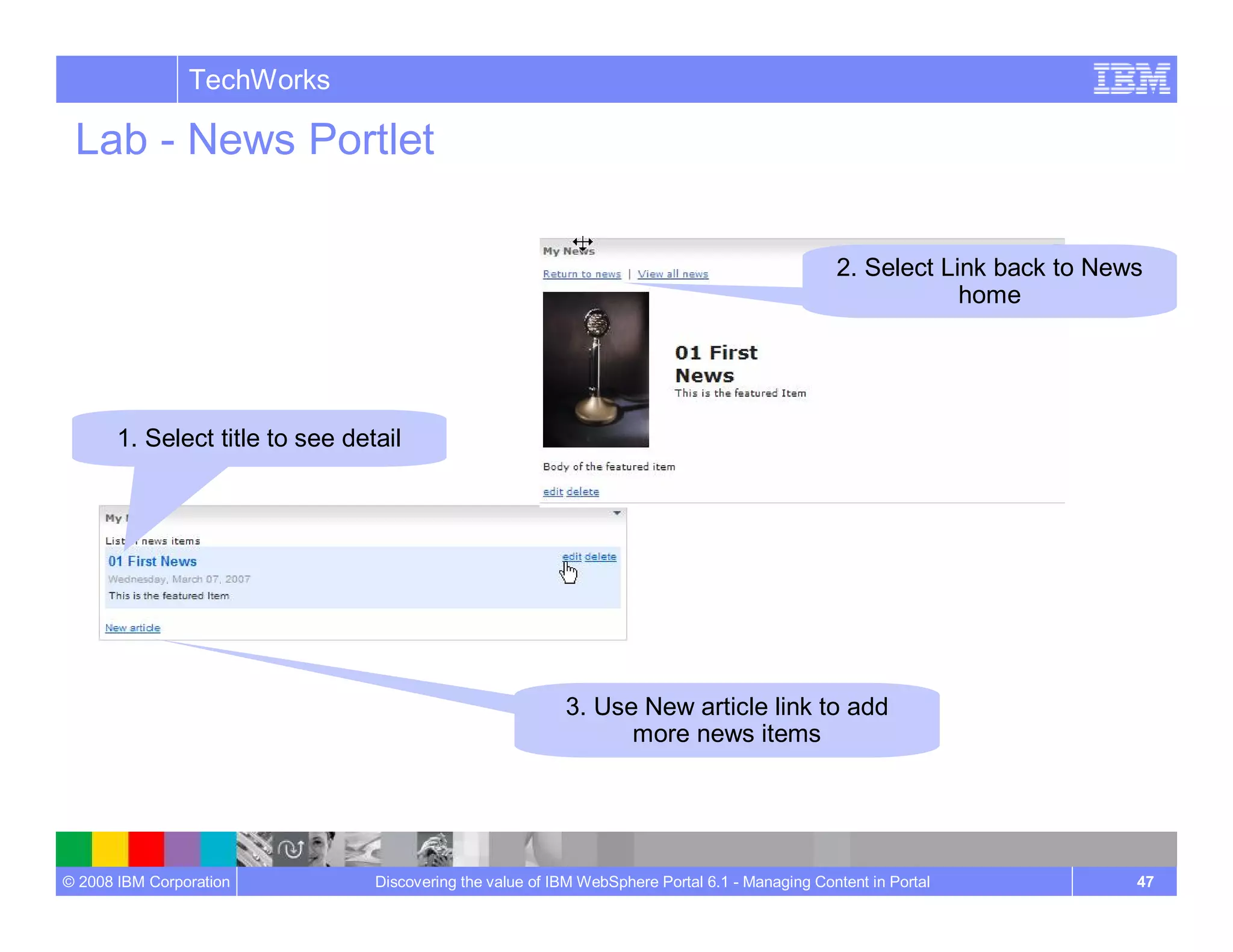Click delete link below featured item body
1233x952 pixels.
[583, 492]
